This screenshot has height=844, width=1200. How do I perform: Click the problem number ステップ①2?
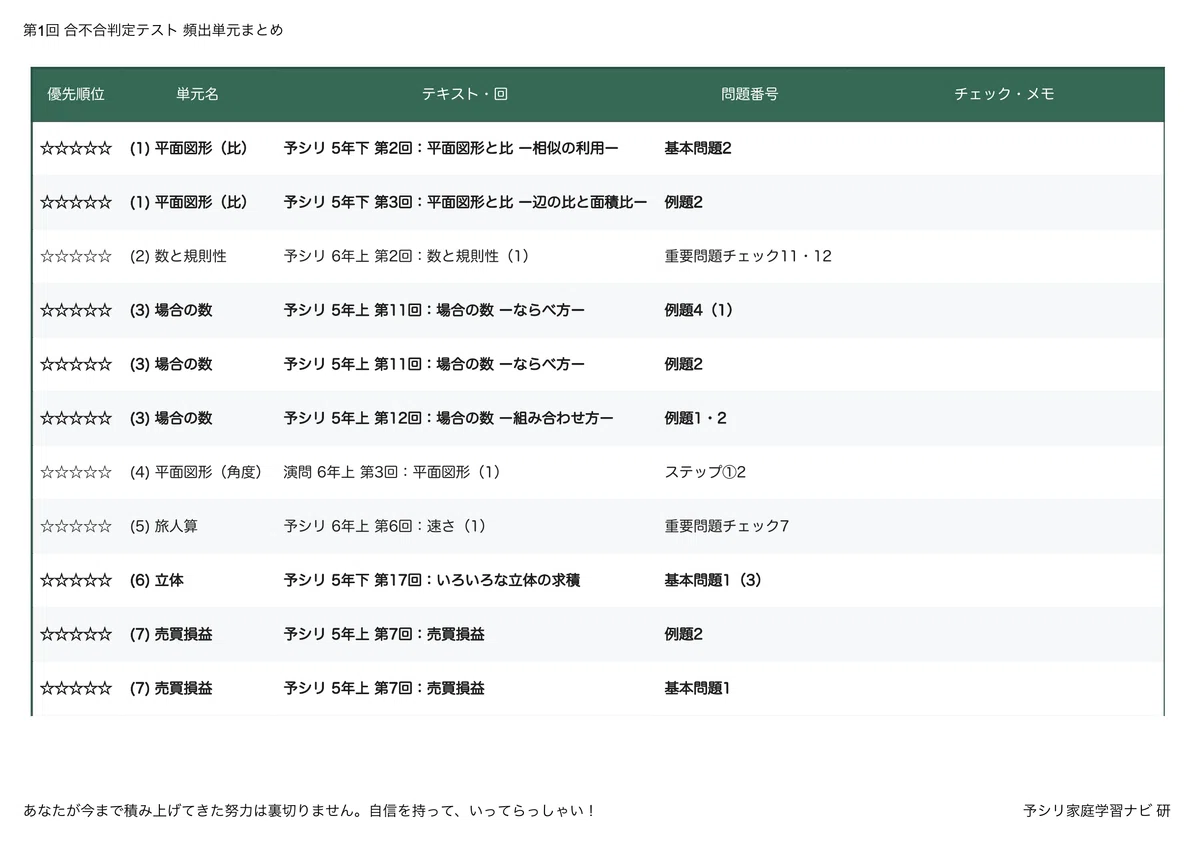coord(705,472)
